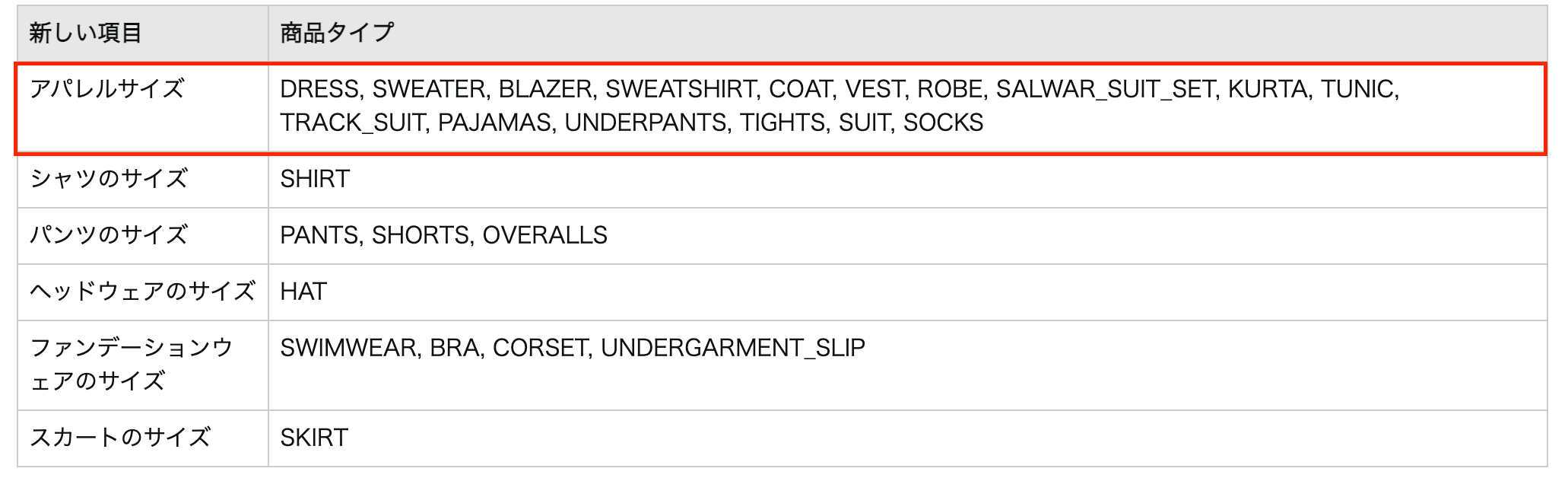The image size is (1568, 478).
Task: Select the ファンデーションウェアのサイズ cell
Action: (x=131, y=364)
